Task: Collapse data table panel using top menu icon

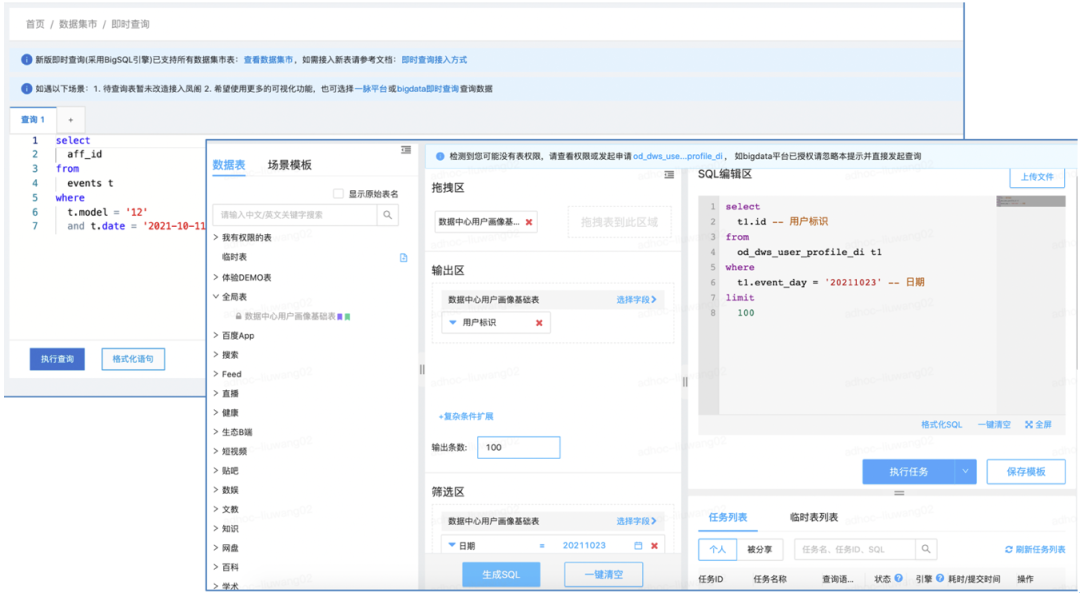Action: pos(406,150)
